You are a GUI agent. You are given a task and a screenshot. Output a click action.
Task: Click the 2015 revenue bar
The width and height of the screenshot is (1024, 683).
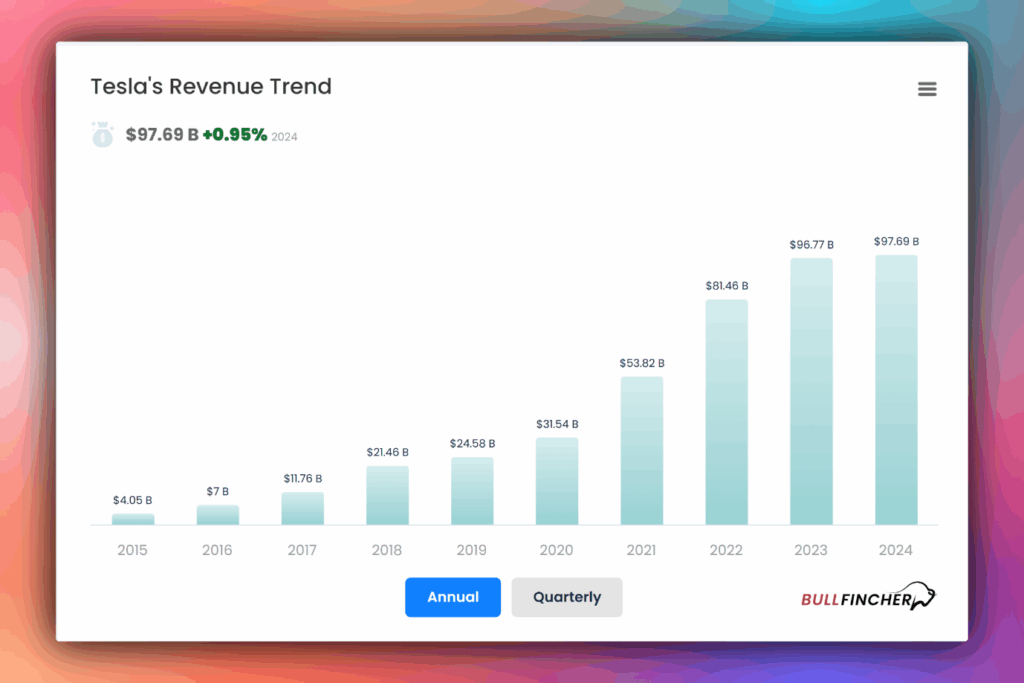coord(132,517)
